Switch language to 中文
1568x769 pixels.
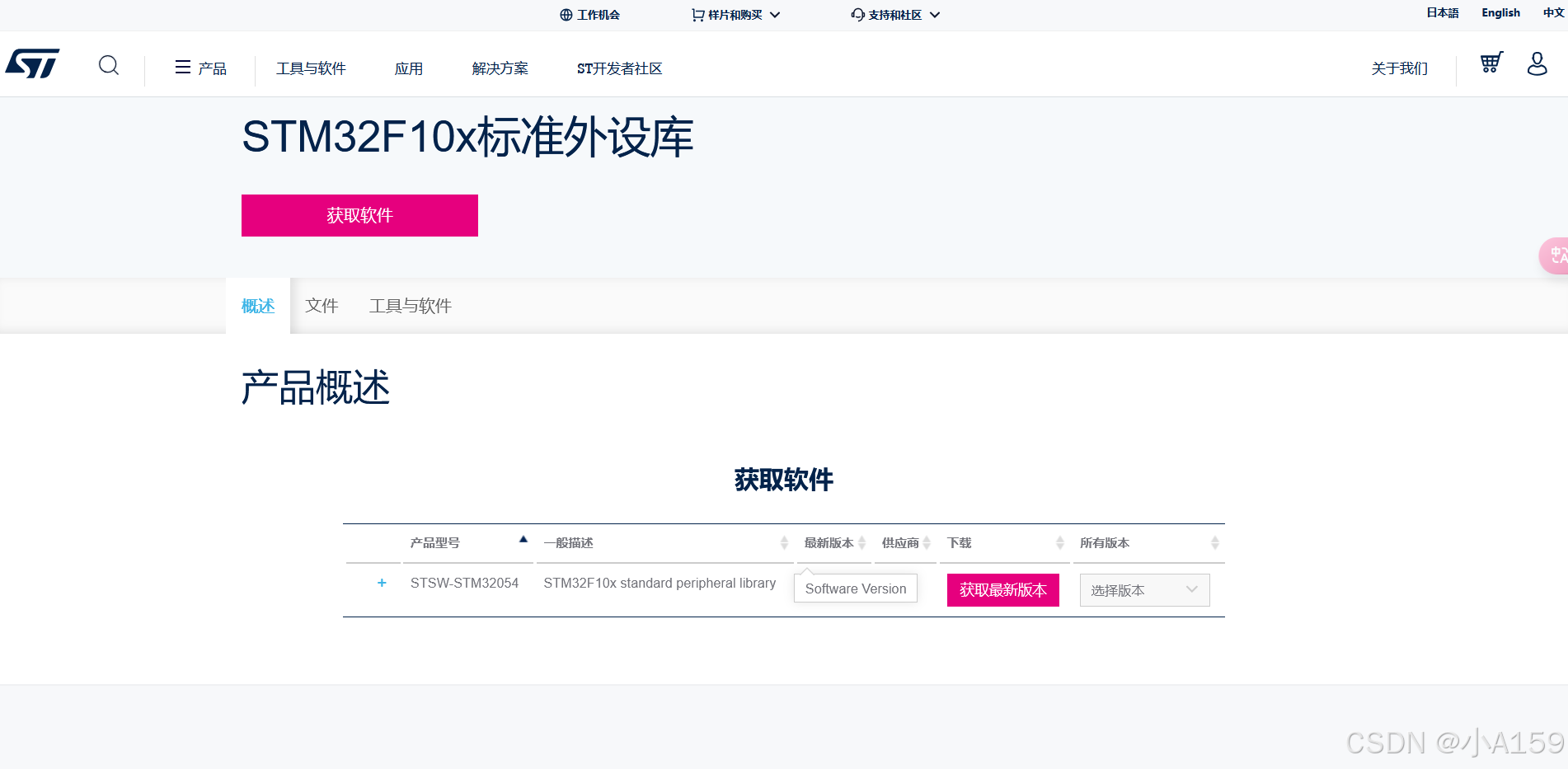pyautogui.click(x=1553, y=13)
